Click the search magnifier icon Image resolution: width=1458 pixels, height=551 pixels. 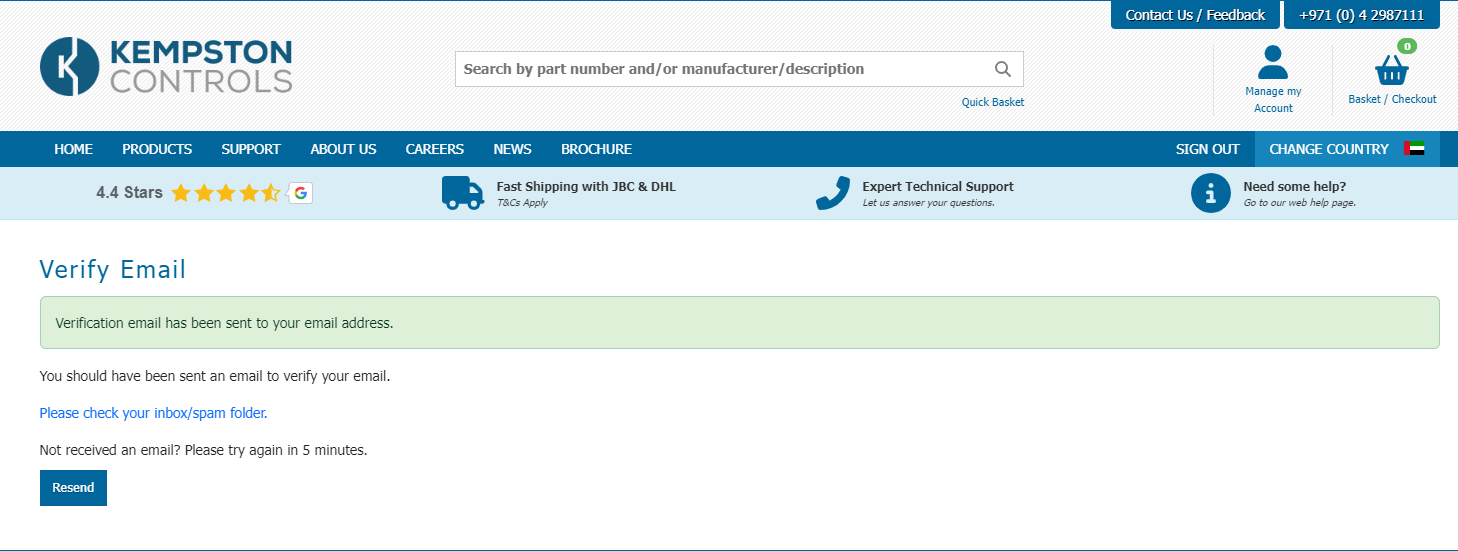click(1003, 69)
